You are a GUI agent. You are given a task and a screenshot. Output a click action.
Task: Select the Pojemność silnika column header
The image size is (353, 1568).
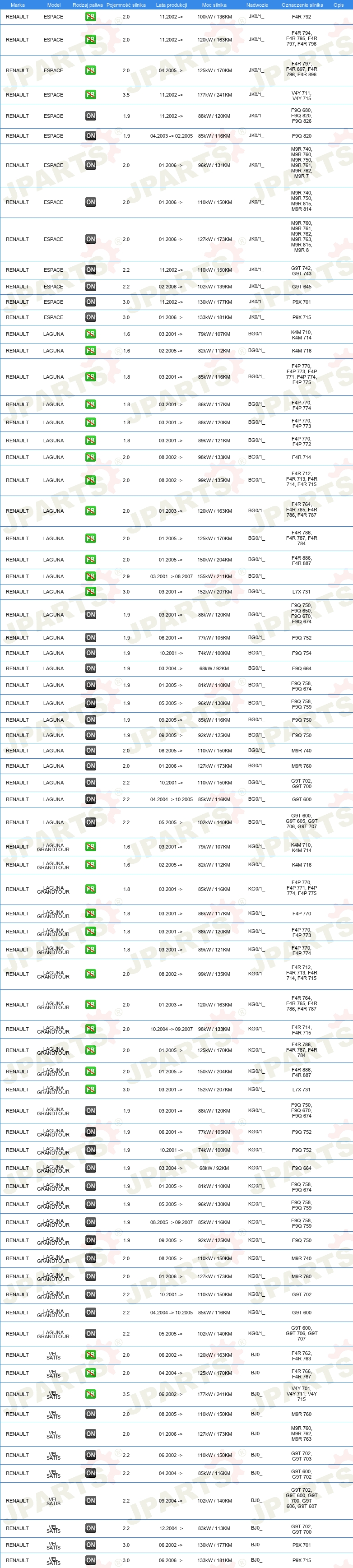click(x=126, y=5)
